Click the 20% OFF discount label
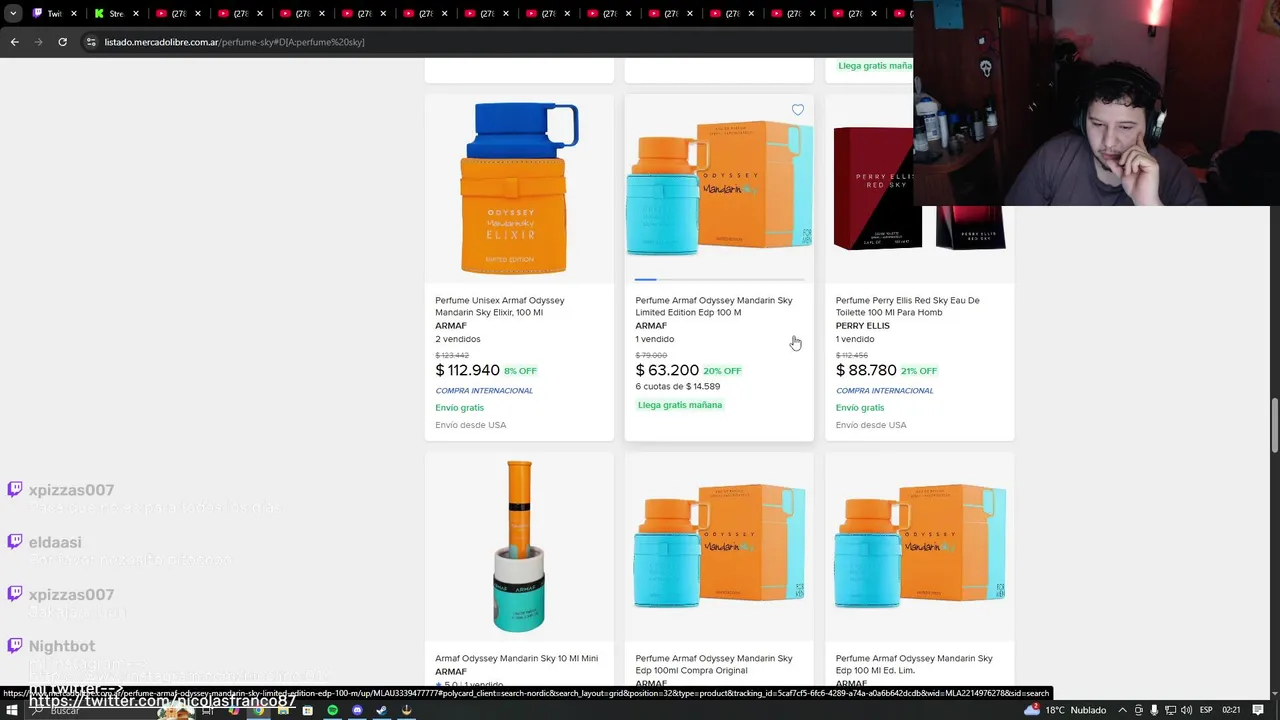Viewport: 1280px width, 720px height. coord(722,371)
